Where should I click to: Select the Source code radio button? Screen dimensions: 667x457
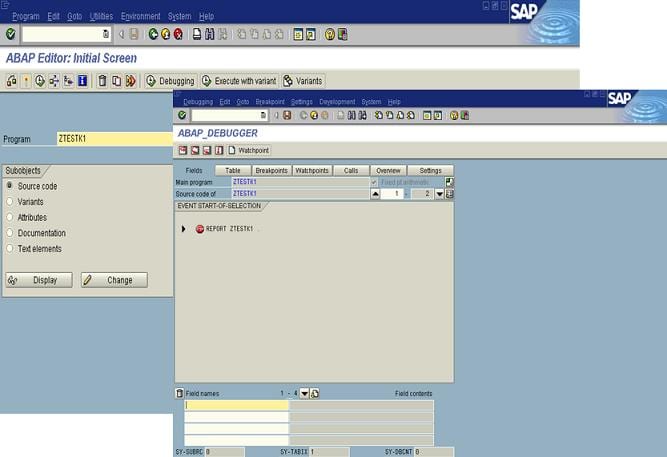(10, 186)
